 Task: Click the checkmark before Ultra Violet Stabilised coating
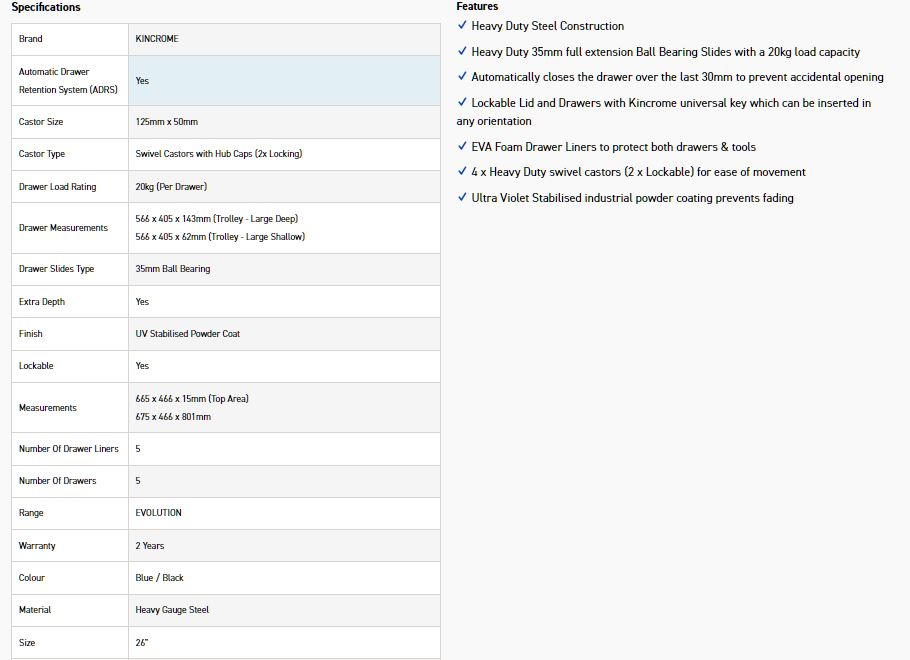[x=461, y=198]
